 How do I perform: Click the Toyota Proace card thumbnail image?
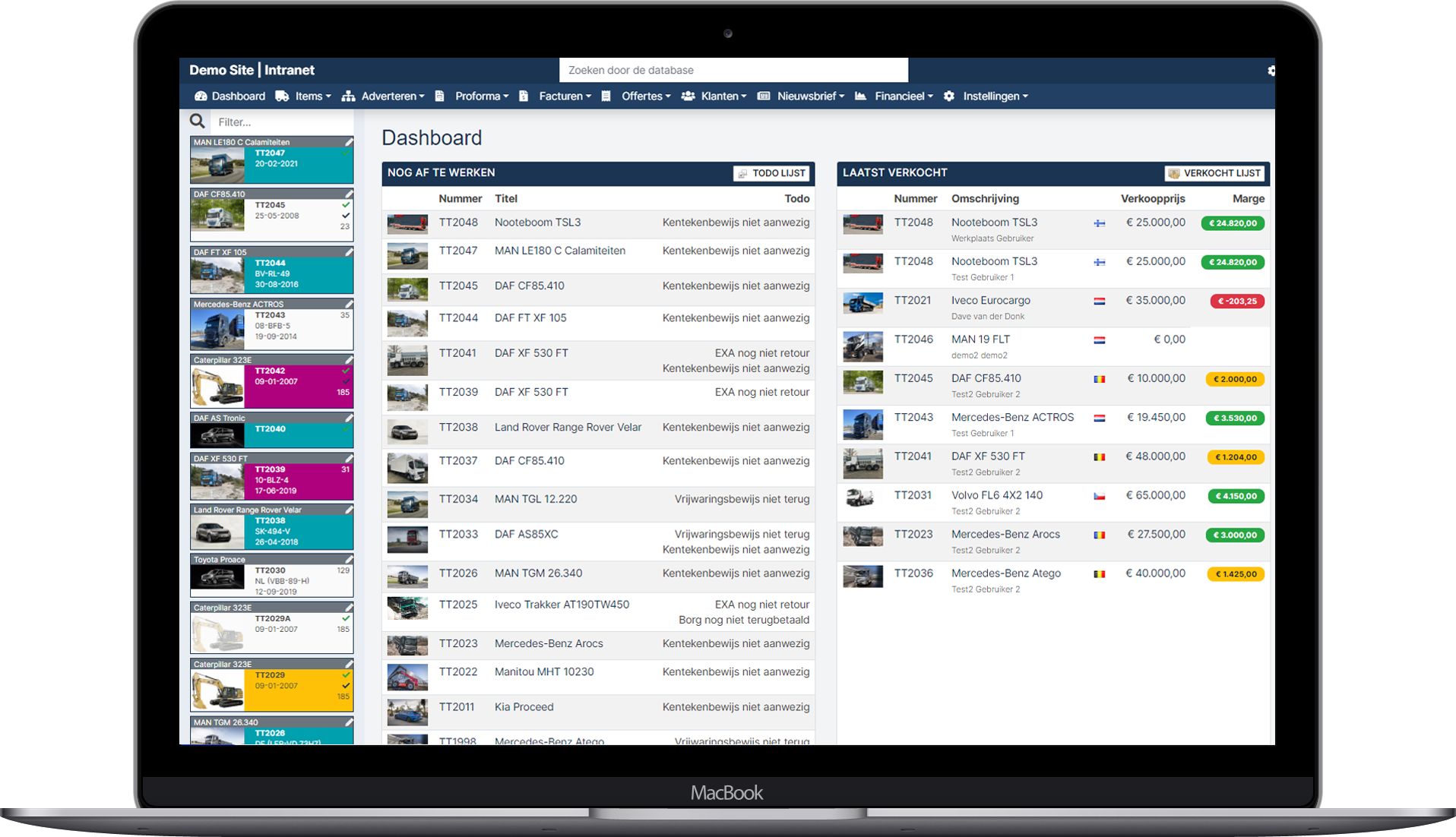(217, 578)
